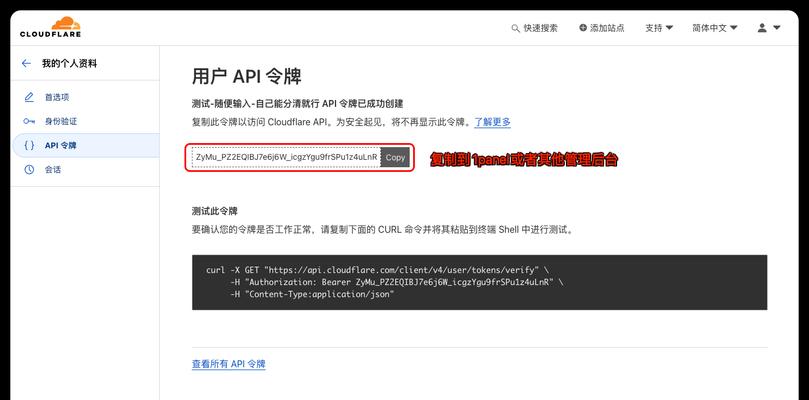Image resolution: width=809 pixels, height=400 pixels.
Task: Open the 查看所有 API 令牌 link
Action: [x=229, y=364]
